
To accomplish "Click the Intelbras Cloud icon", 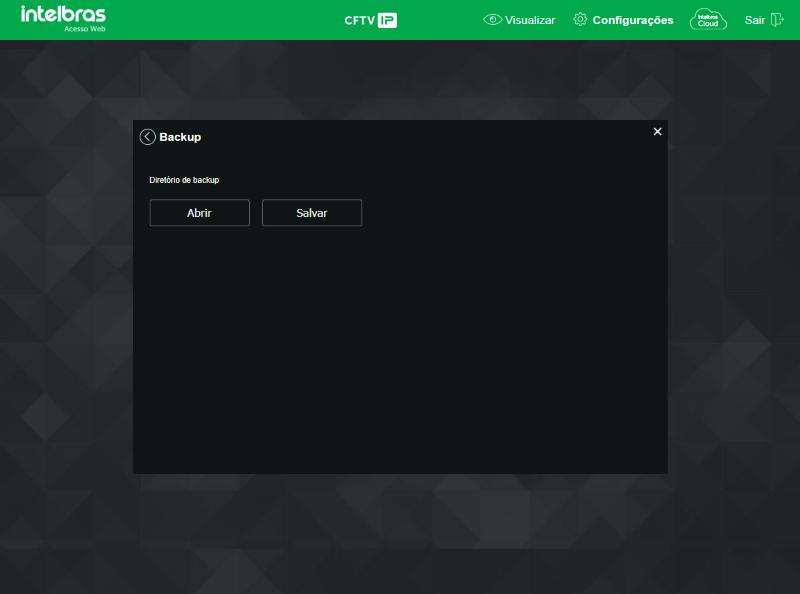I will pos(708,20).
